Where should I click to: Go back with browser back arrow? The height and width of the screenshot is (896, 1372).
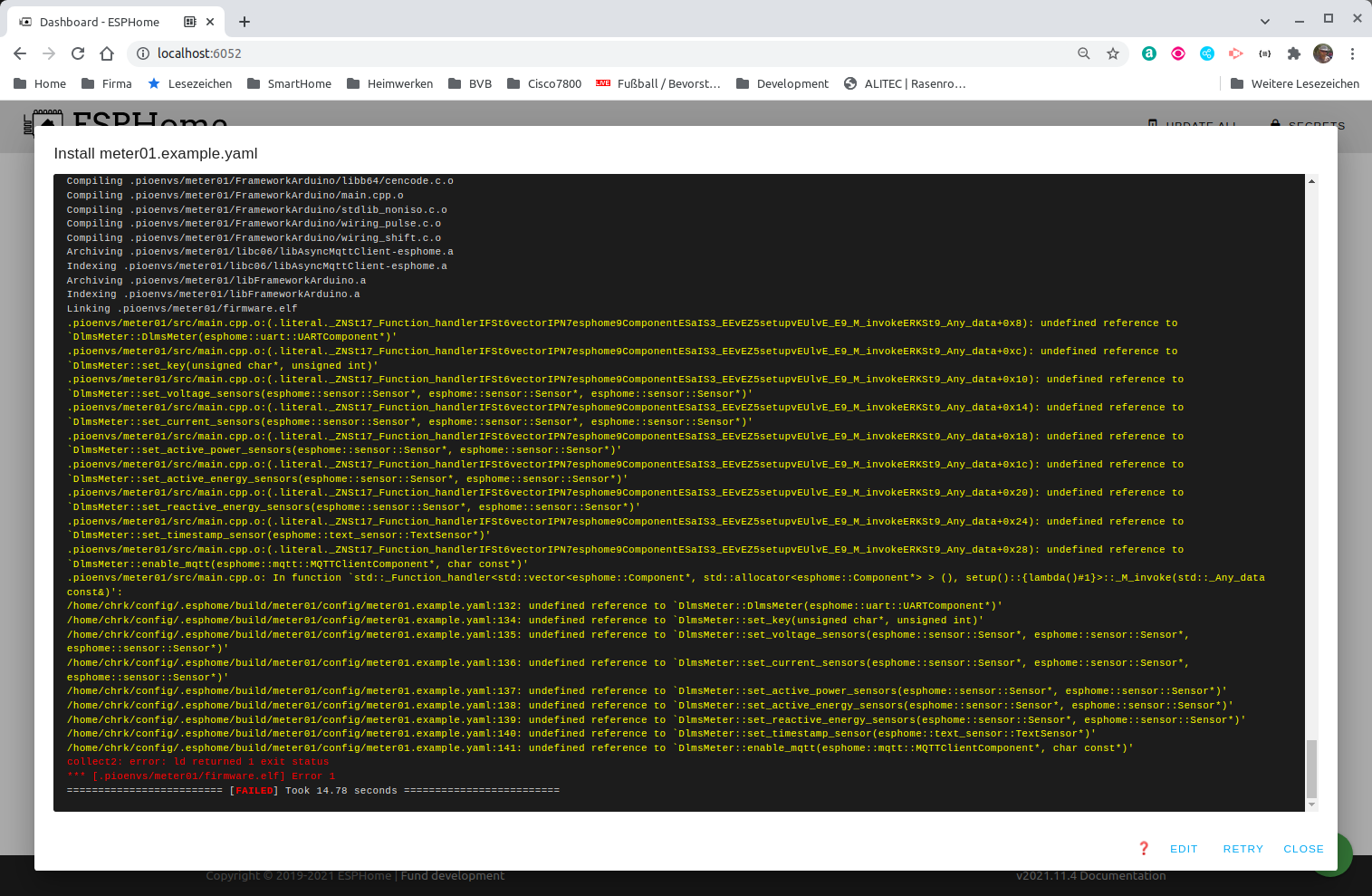(x=20, y=53)
